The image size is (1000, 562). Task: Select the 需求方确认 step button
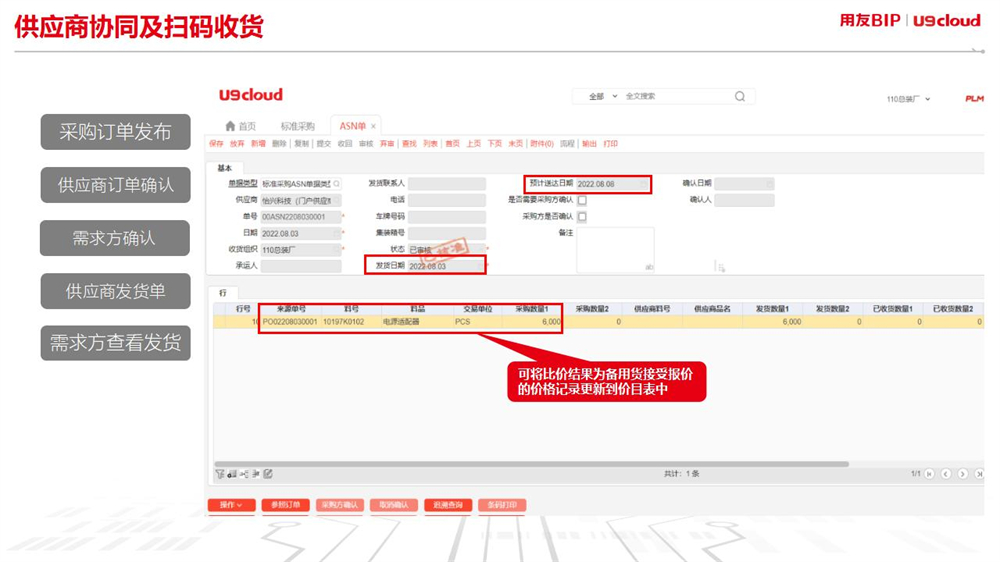pos(115,238)
